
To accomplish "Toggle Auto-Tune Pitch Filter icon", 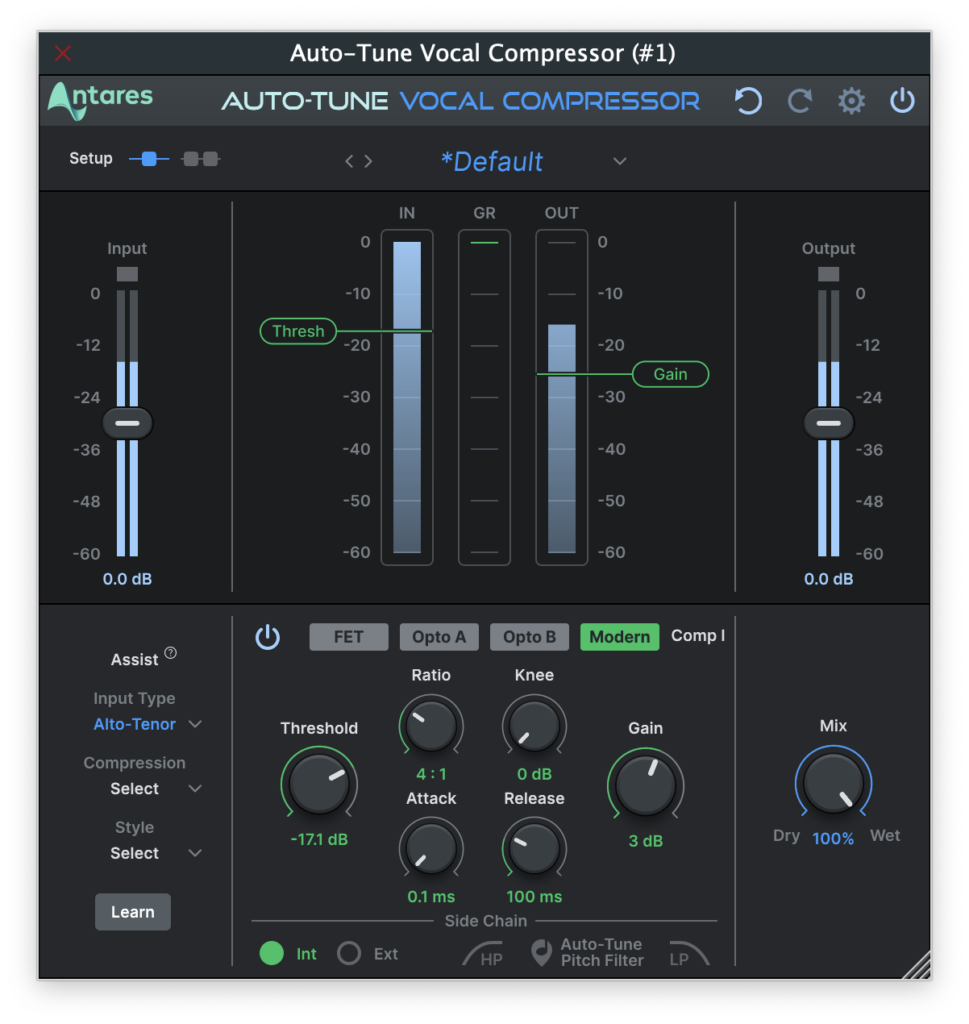I will coord(541,953).
